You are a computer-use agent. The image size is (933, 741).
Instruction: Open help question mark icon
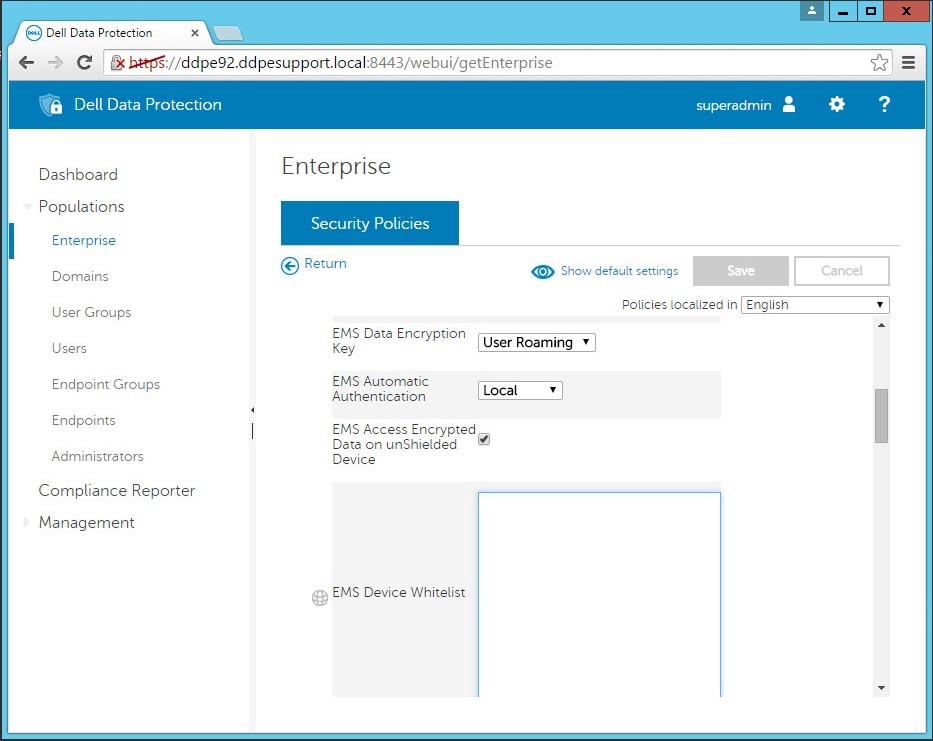click(884, 104)
